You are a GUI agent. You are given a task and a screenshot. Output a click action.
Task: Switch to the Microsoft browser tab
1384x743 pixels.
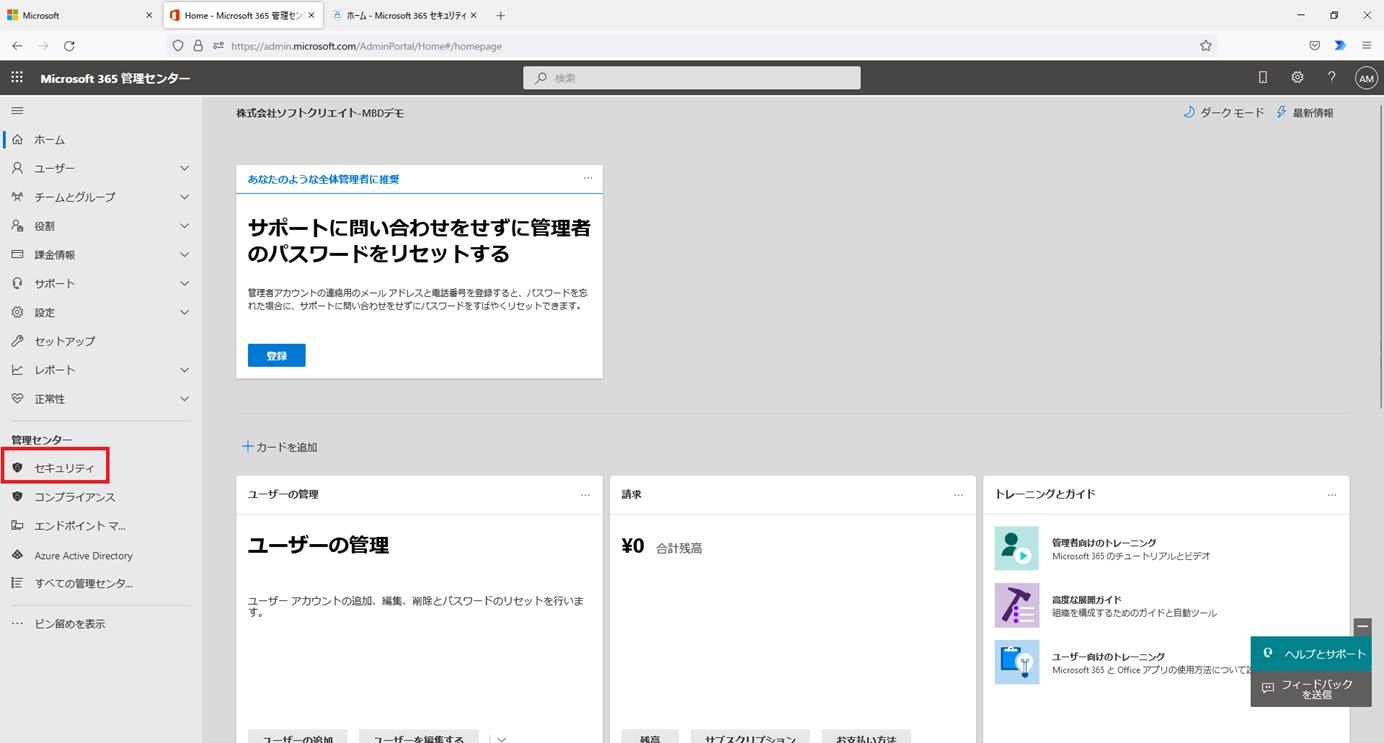[80, 16]
